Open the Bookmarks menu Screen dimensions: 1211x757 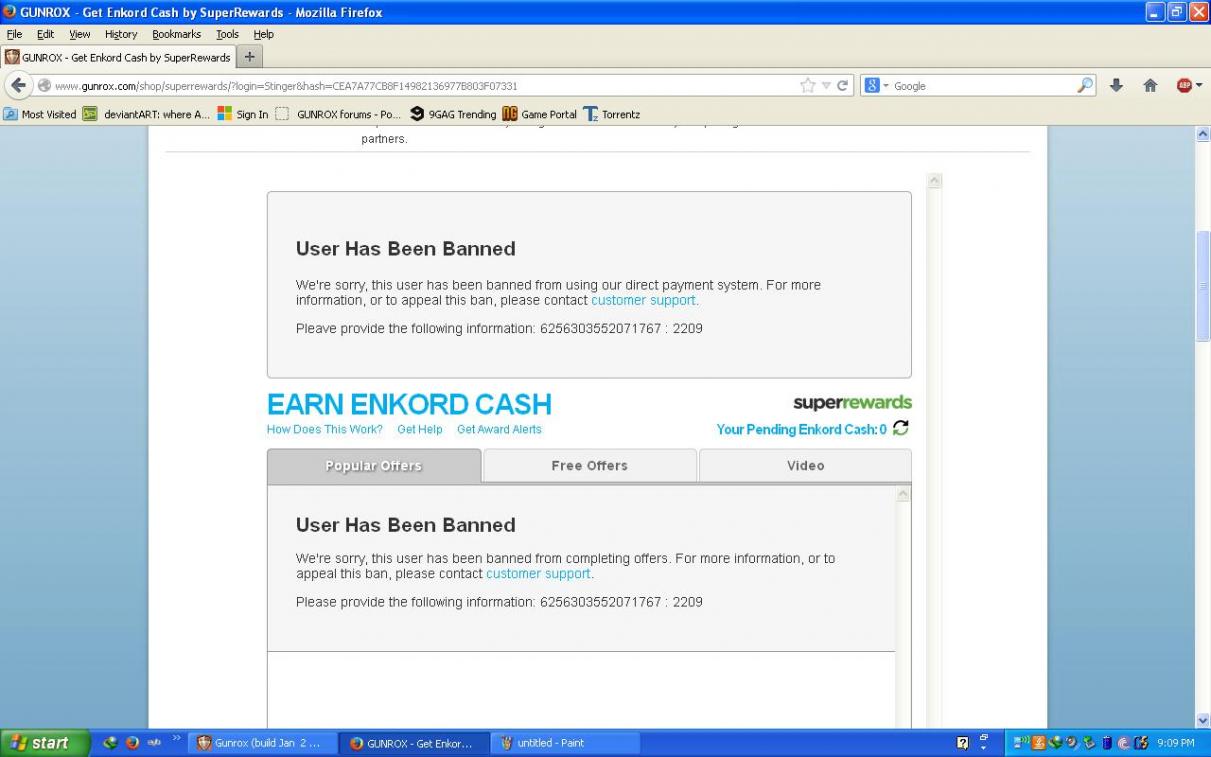pyautogui.click(x=176, y=34)
